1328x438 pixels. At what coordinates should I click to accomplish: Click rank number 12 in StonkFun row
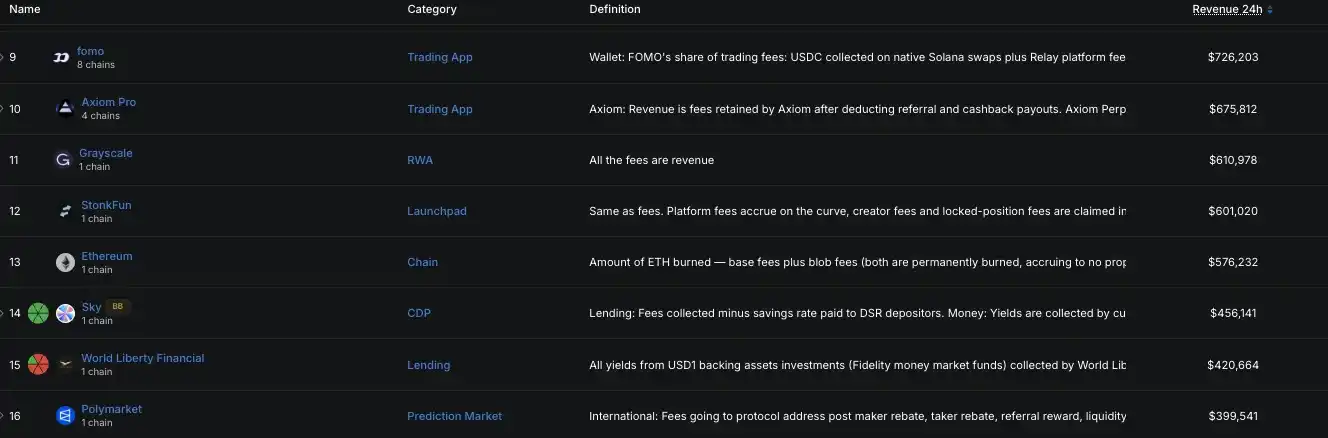tap(14, 211)
